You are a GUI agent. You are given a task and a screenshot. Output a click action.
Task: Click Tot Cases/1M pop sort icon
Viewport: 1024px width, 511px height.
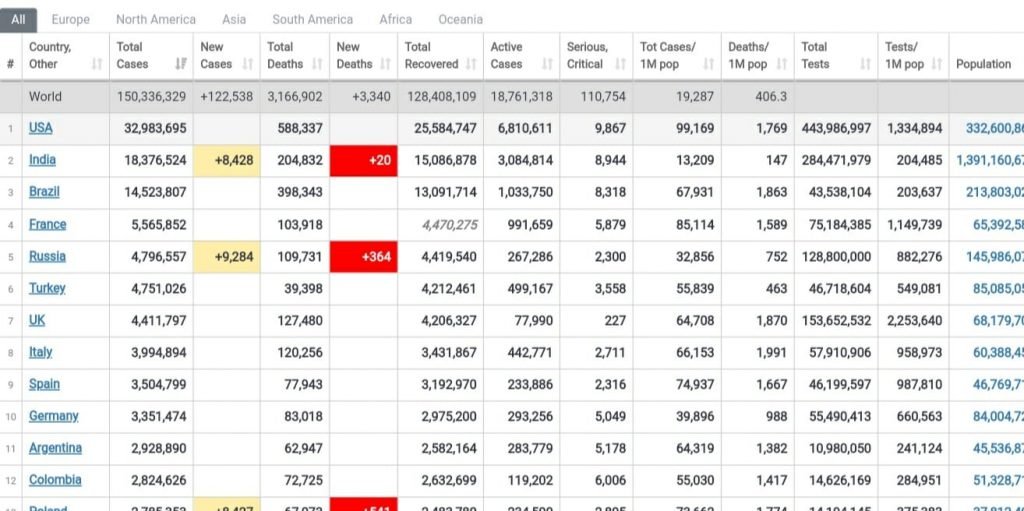tap(709, 64)
